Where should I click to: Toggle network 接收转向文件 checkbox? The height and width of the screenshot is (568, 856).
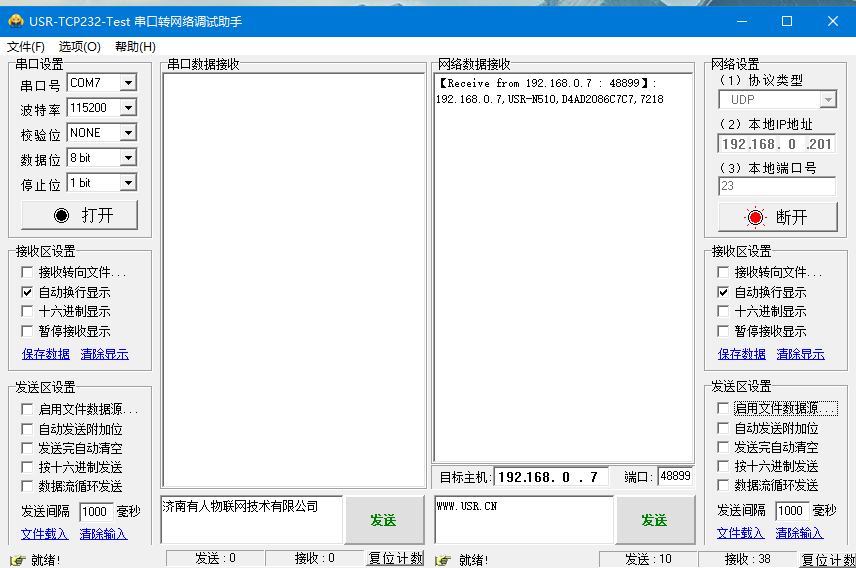point(723,272)
